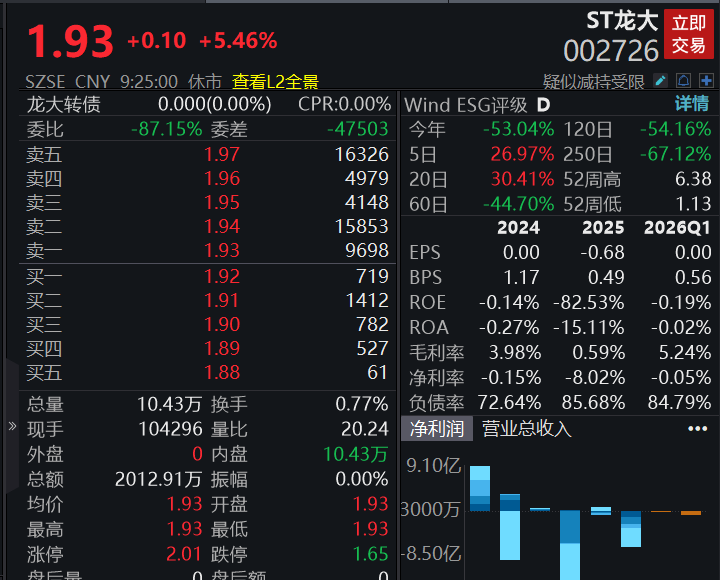Image resolution: width=720 pixels, height=580 pixels.
Task: Click the 量比 value 20.24
Action: (365, 429)
